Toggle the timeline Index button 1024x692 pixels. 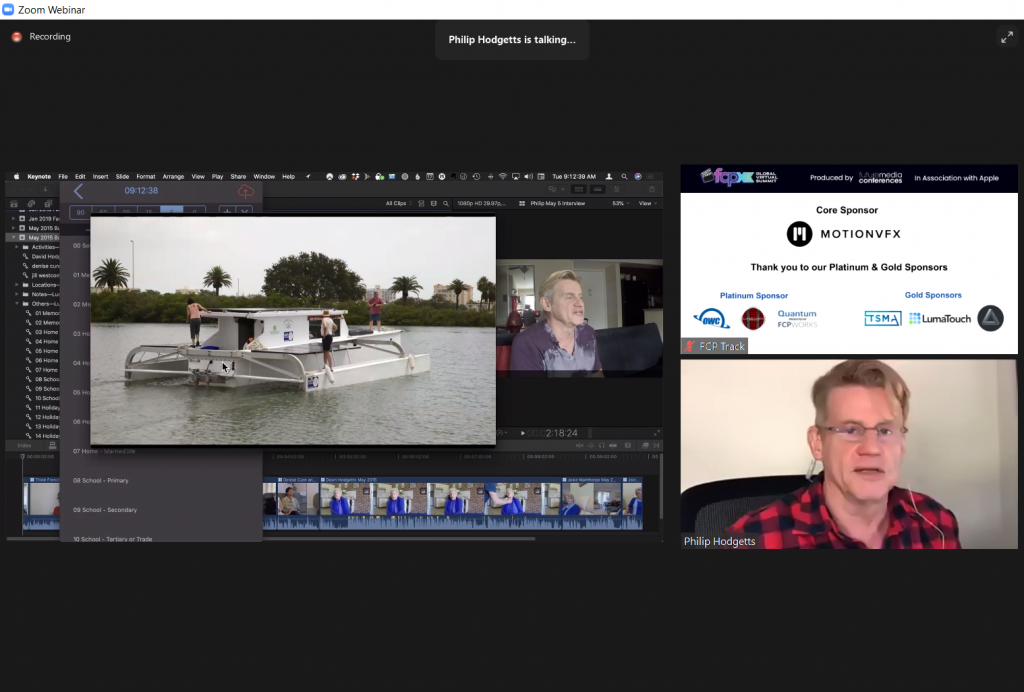coord(25,445)
